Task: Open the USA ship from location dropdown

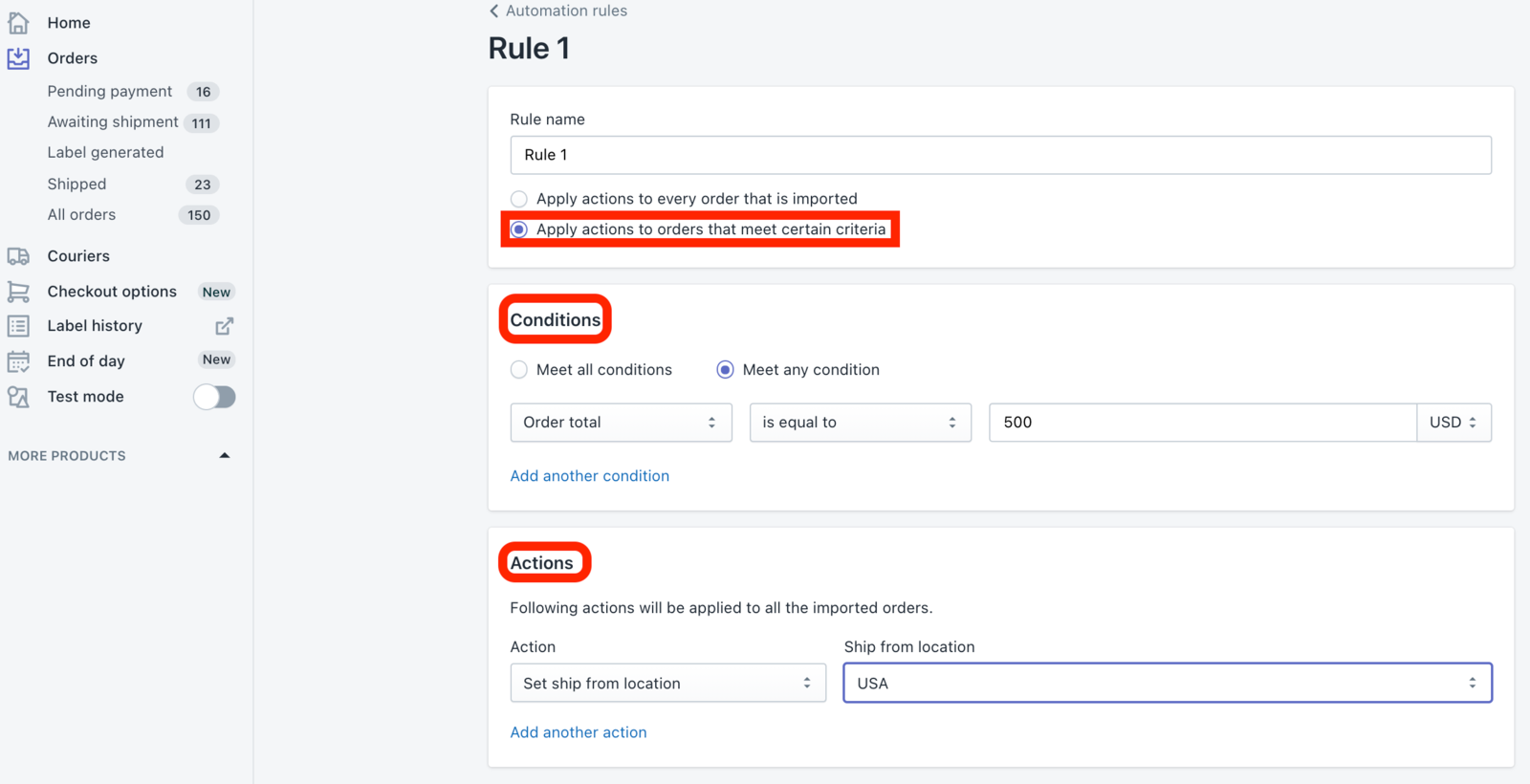Action: tap(1168, 684)
